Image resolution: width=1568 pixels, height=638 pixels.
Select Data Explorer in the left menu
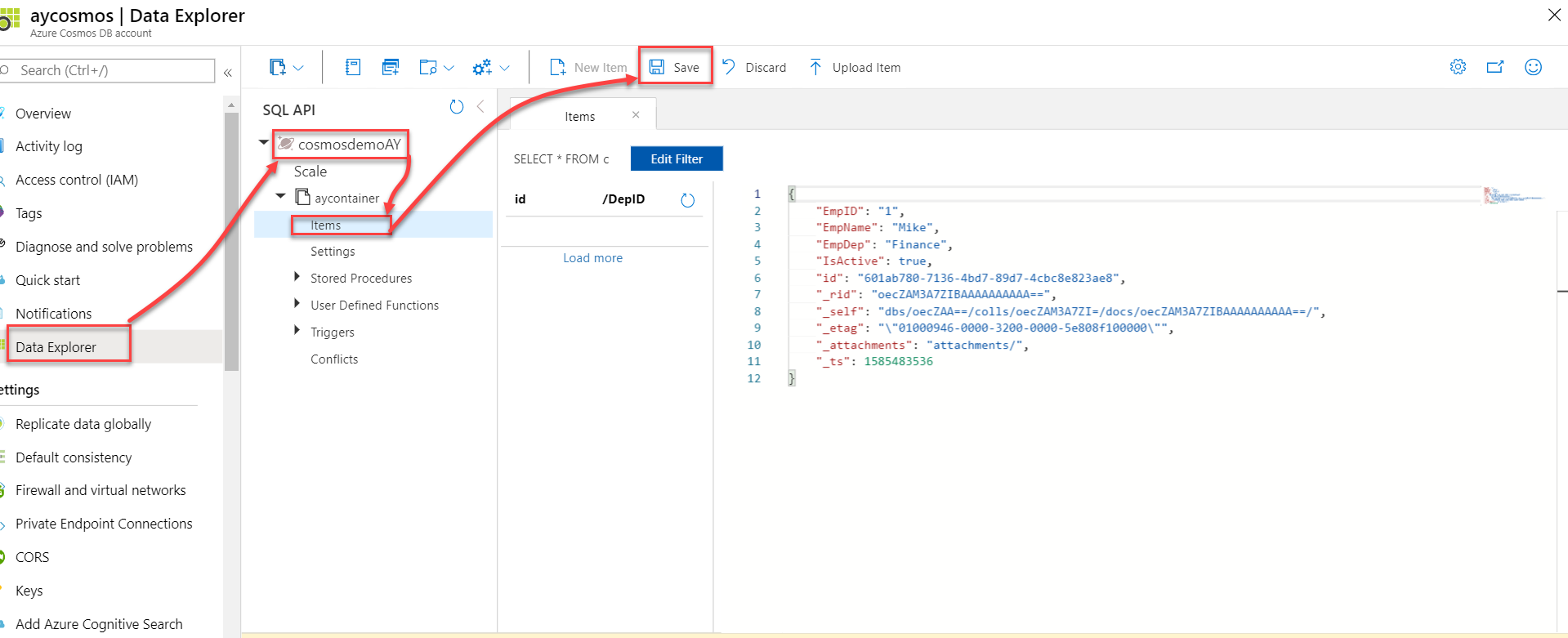click(56, 347)
